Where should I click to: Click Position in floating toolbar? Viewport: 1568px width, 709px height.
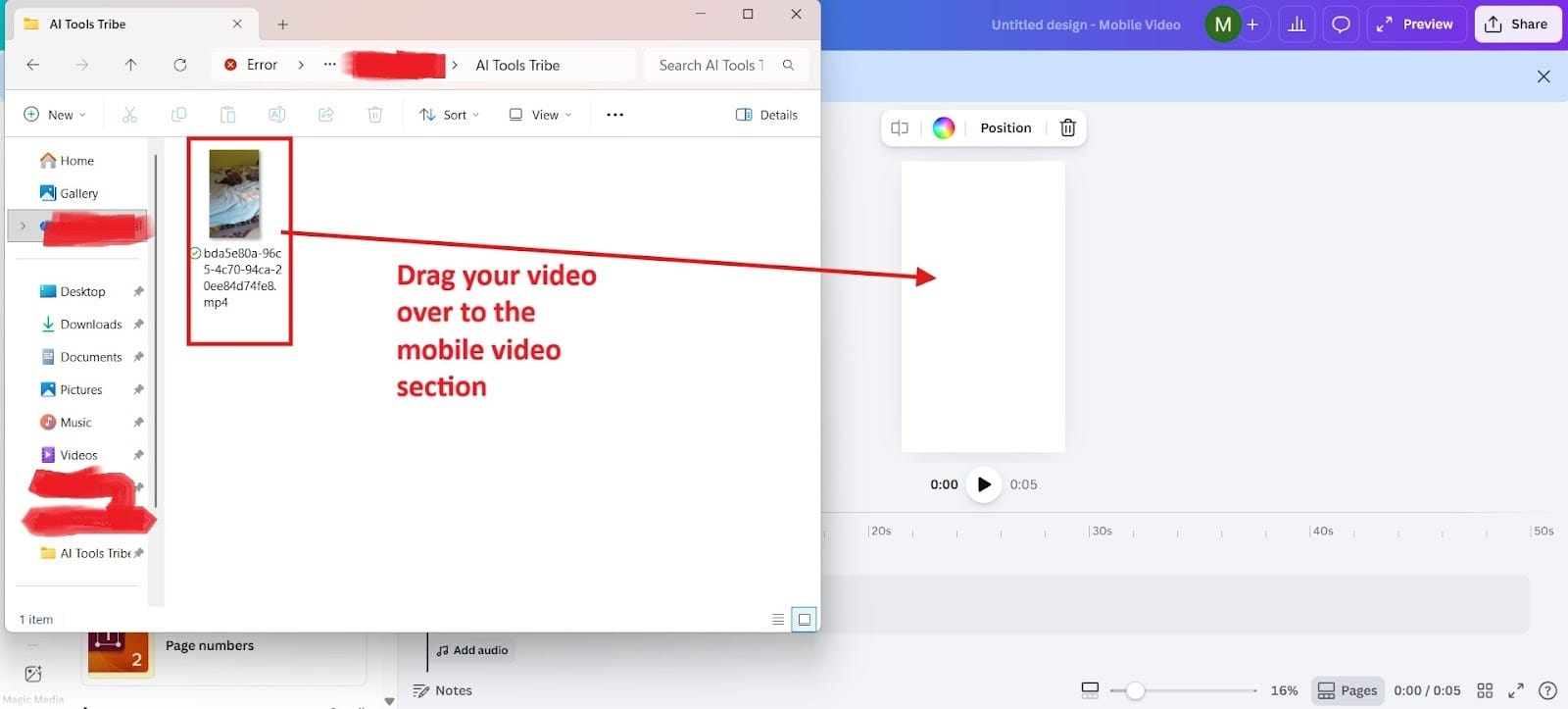(x=1005, y=127)
